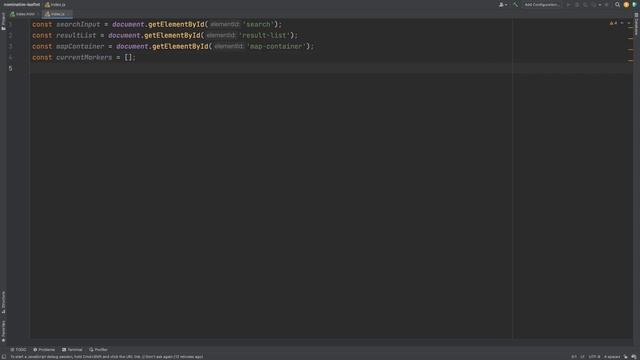
Task: Click the index.js breadcrumb in navigation bar
Action: 55,5
